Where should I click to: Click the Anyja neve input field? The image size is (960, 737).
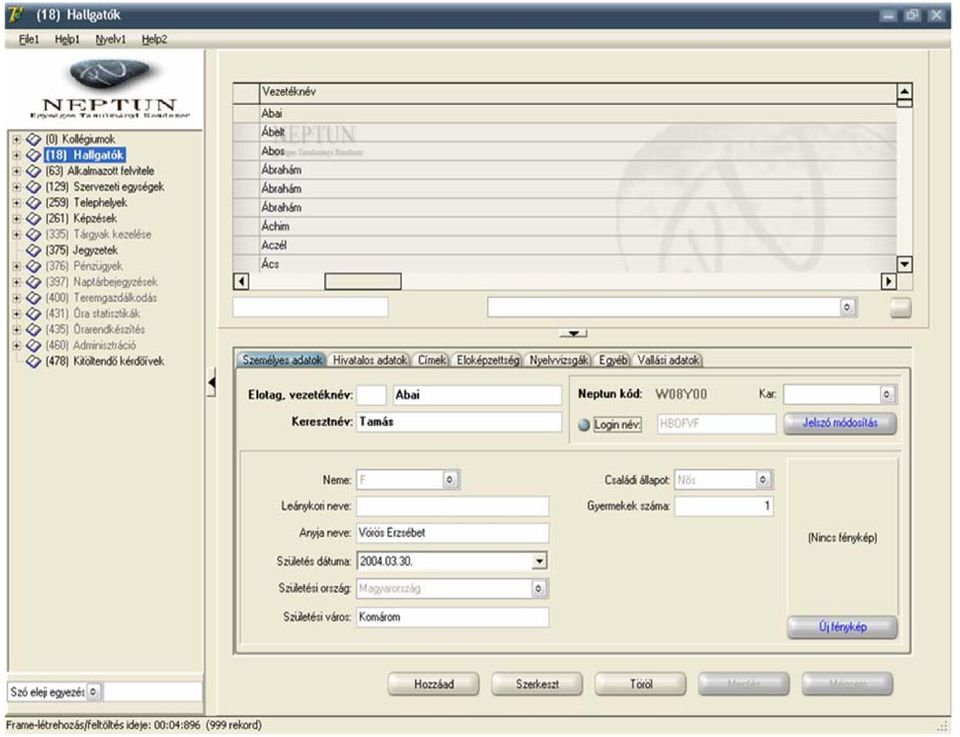tap(452, 533)
